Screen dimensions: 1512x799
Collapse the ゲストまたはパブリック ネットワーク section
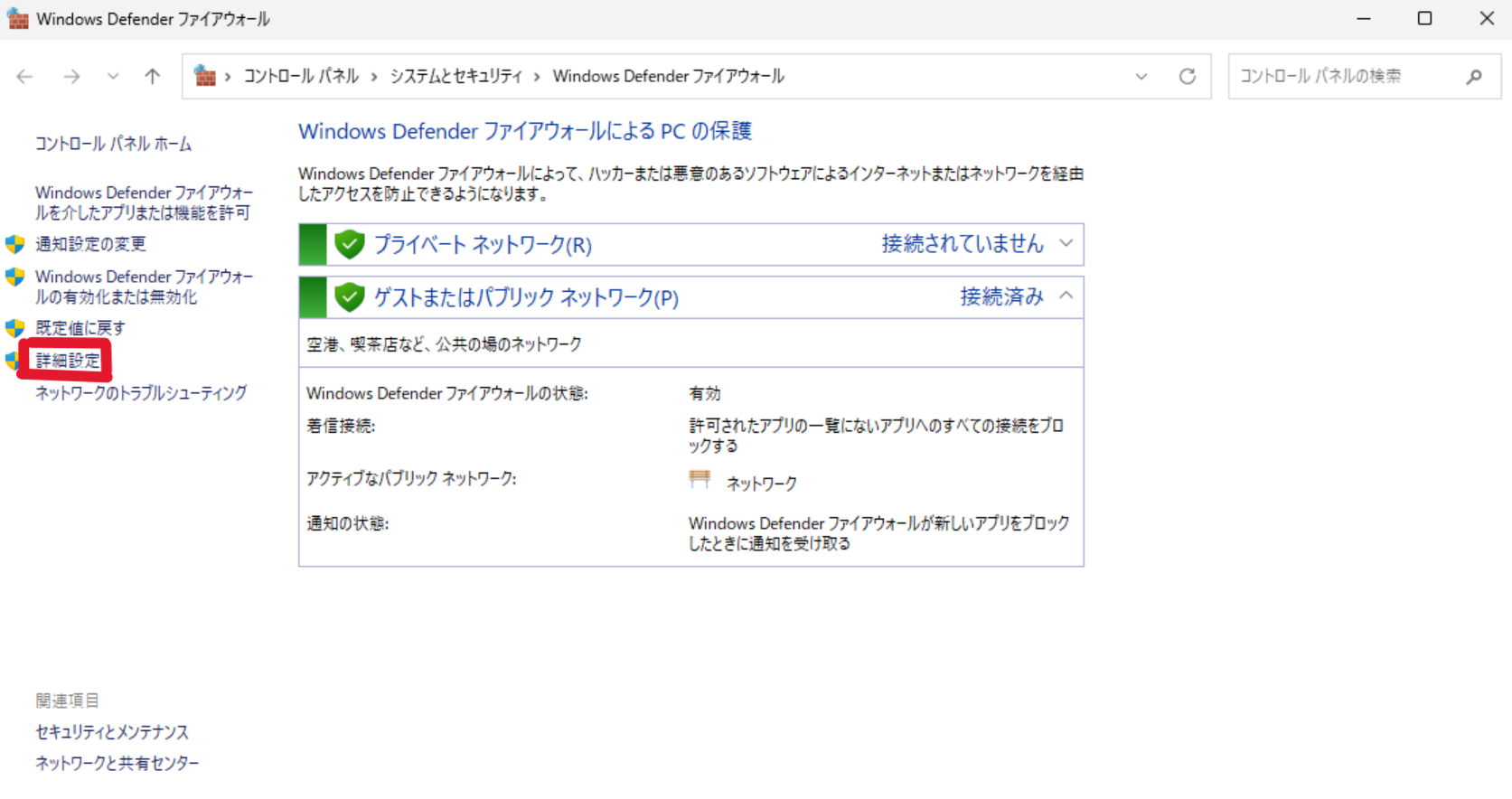[1066, 296]
